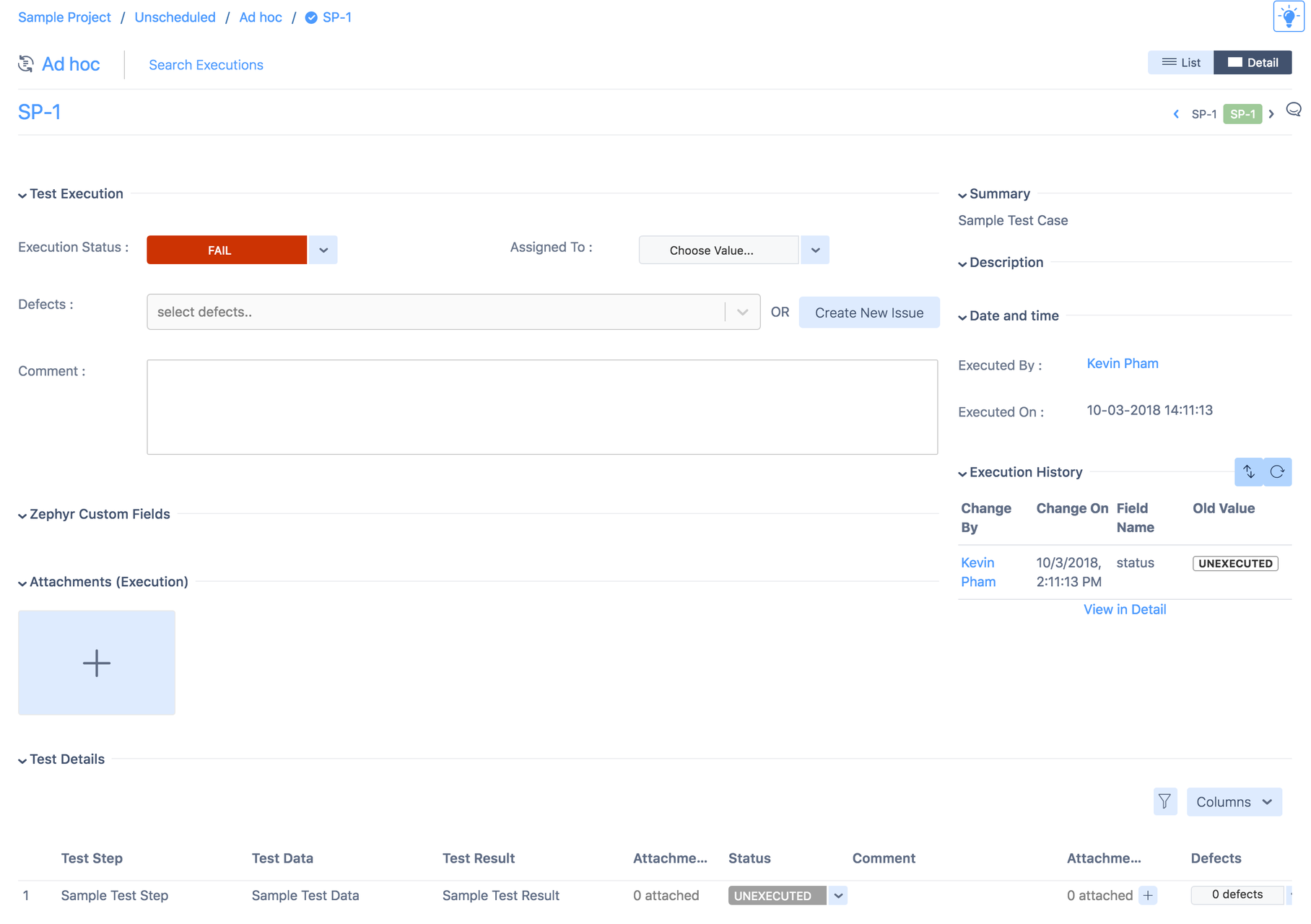
Task: Navigate to Unscheduled breadcrumb
Action: coord(175,17)
